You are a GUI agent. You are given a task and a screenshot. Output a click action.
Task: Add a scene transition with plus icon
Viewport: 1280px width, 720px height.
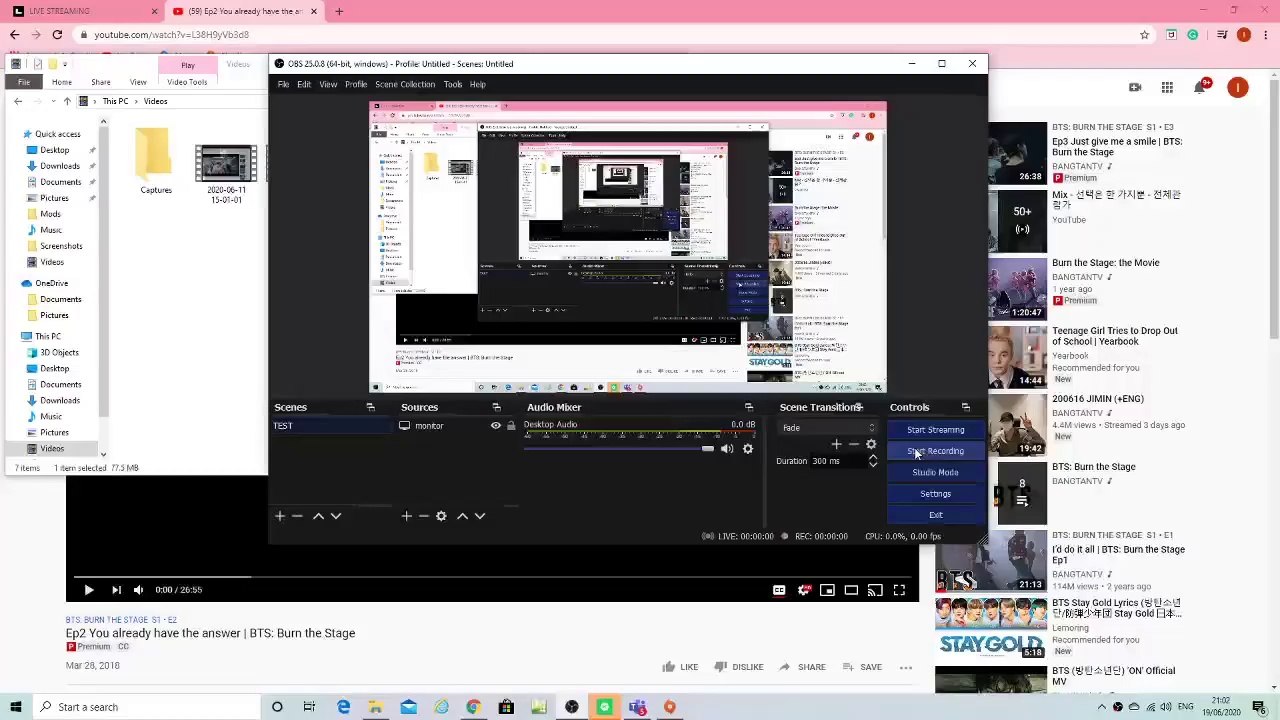836,444
